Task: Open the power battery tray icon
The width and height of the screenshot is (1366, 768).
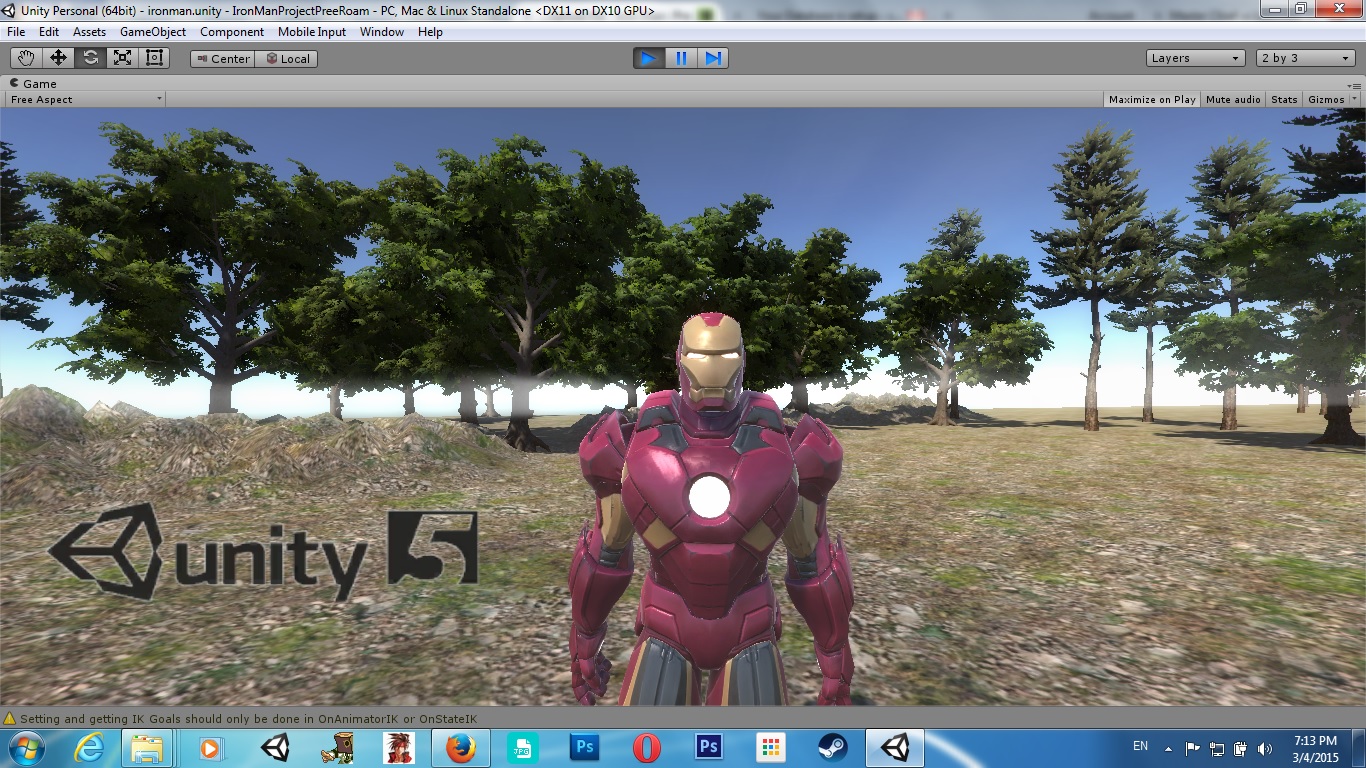Action: click(1241, 747)
